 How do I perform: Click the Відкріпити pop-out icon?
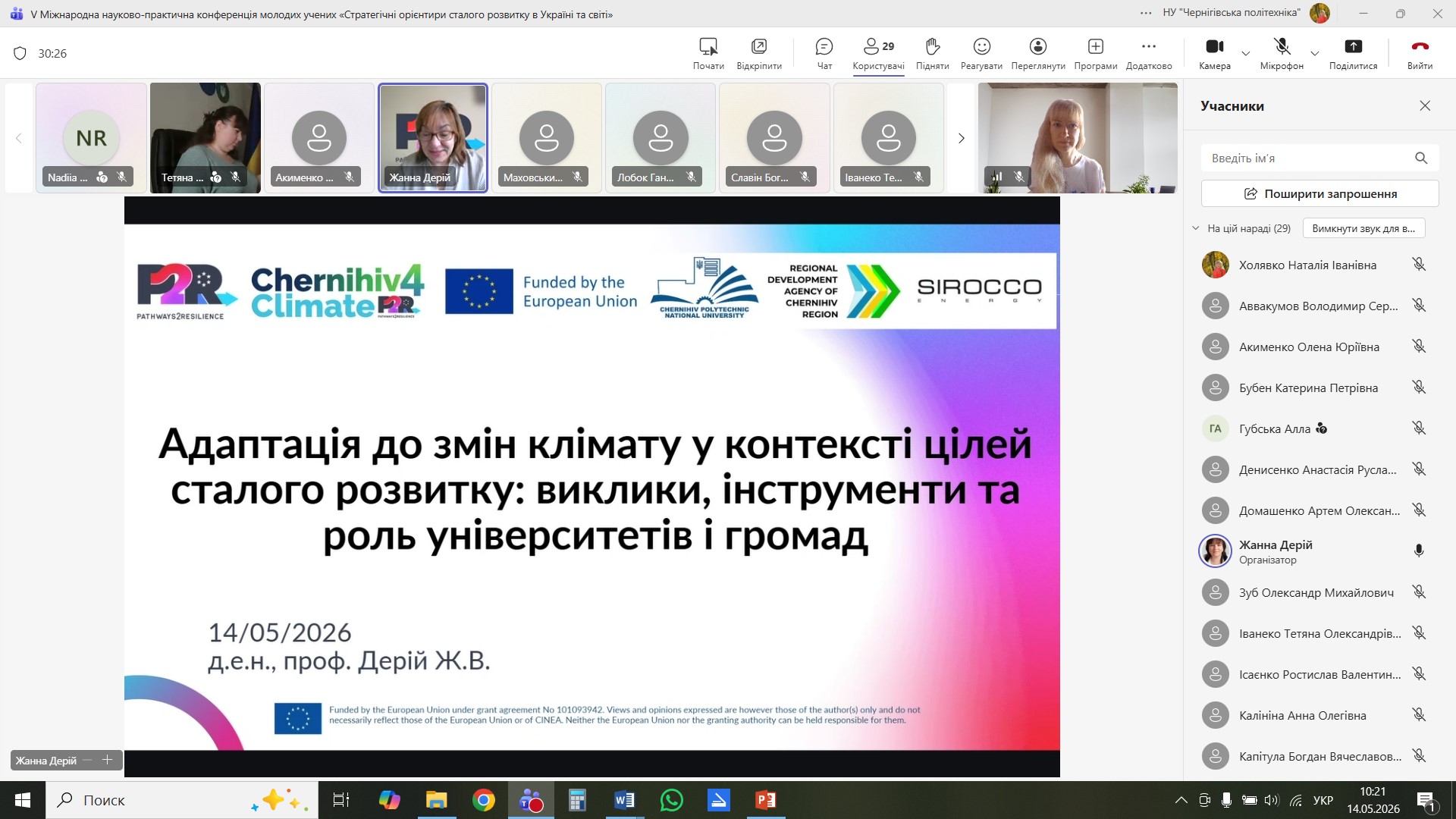click(758, 54)
